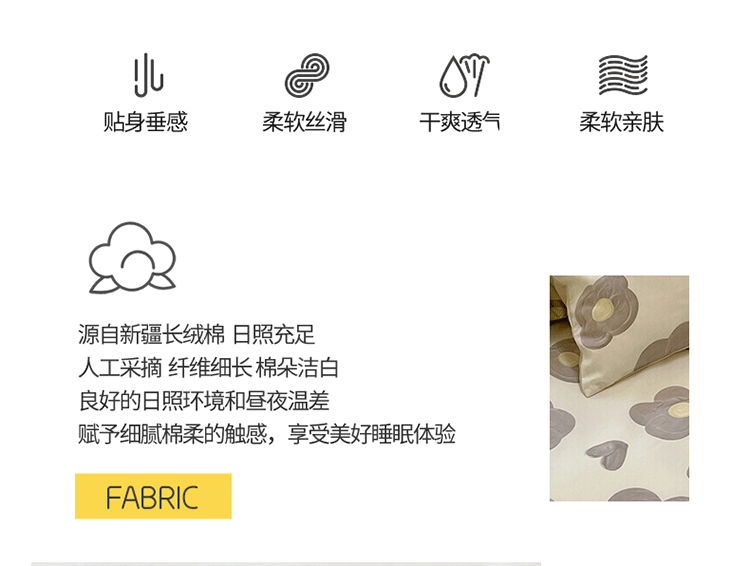Click the wavy fabric lines icon

623,75
